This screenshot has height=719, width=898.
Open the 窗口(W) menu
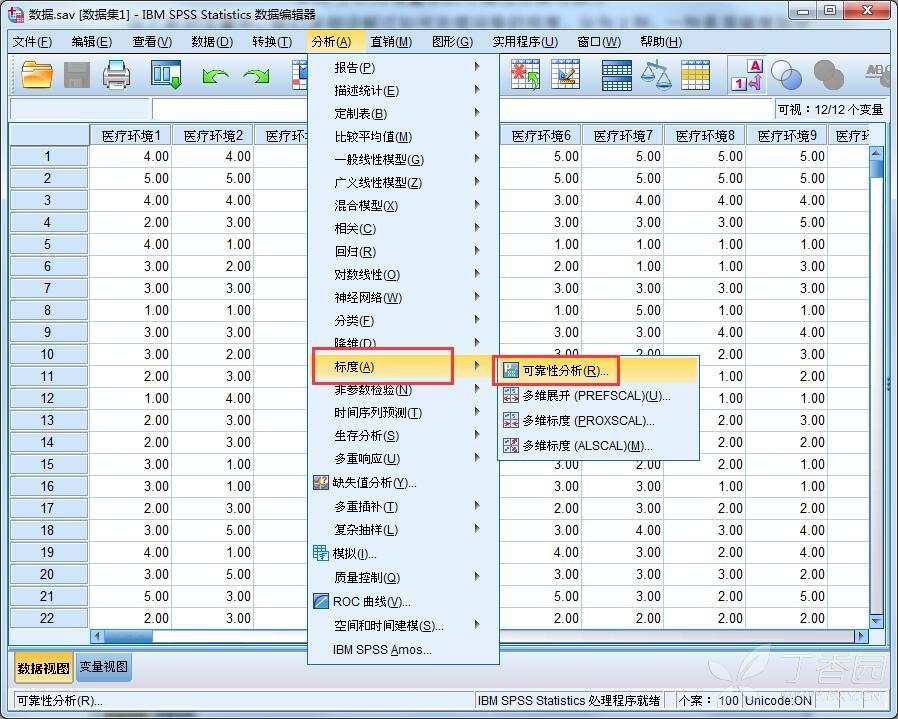pyautogui.click(x=598, y=42)
